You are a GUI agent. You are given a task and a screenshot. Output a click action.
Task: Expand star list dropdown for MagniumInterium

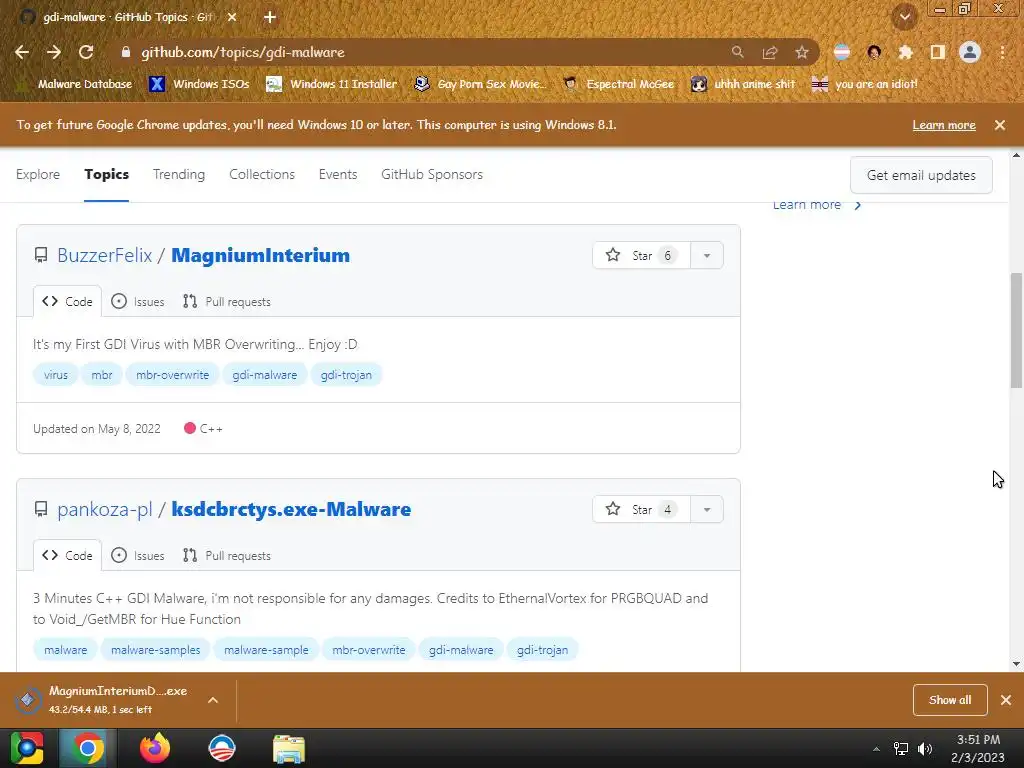pyautogui.click(x=707, y=255)
